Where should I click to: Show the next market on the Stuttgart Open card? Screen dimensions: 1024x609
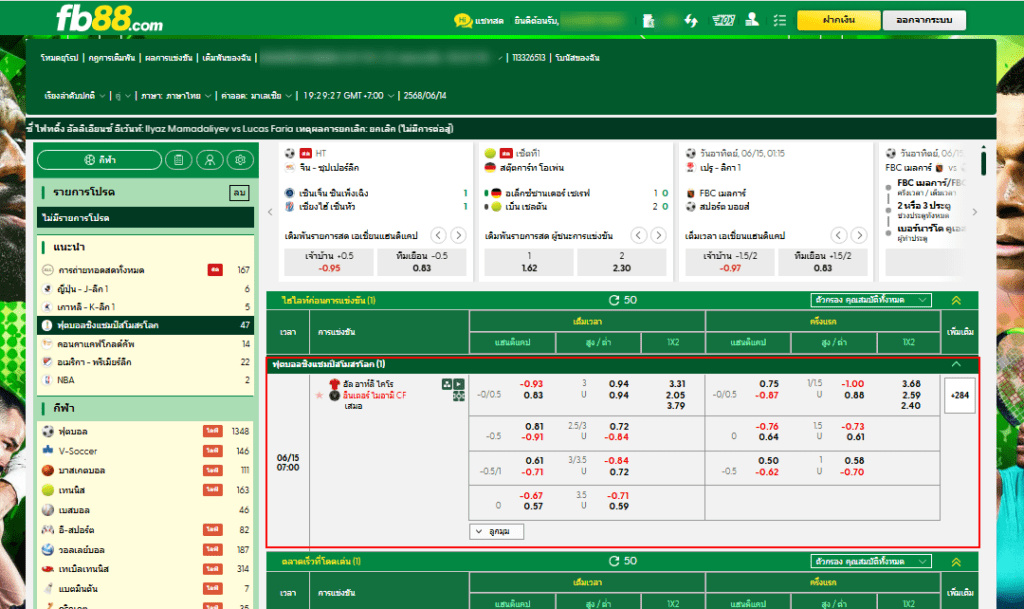point(658,235)
